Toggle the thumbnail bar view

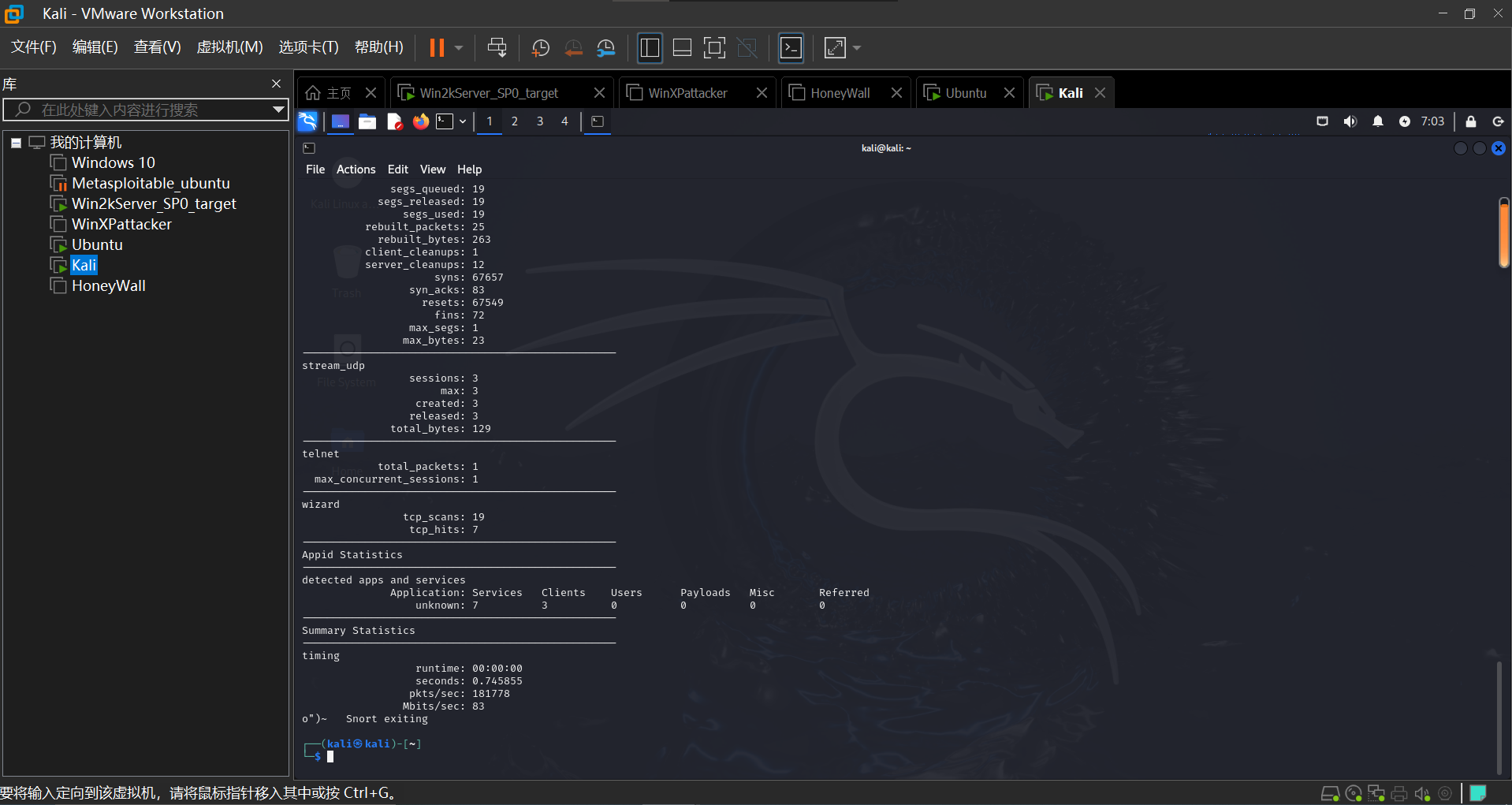click(x=682, y=48)
